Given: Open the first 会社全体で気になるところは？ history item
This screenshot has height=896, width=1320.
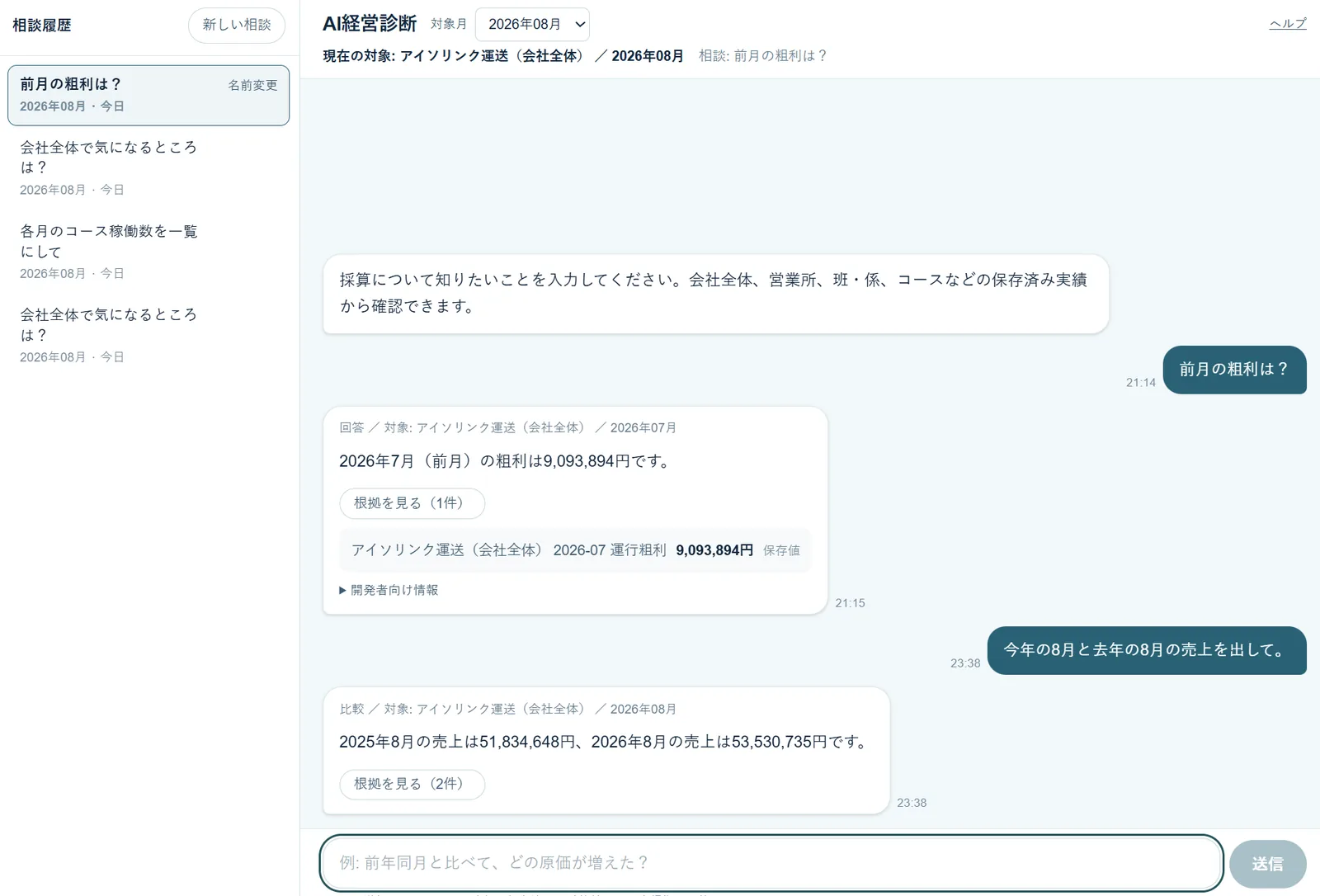Looking at the screenshot, I should point(148,168).
